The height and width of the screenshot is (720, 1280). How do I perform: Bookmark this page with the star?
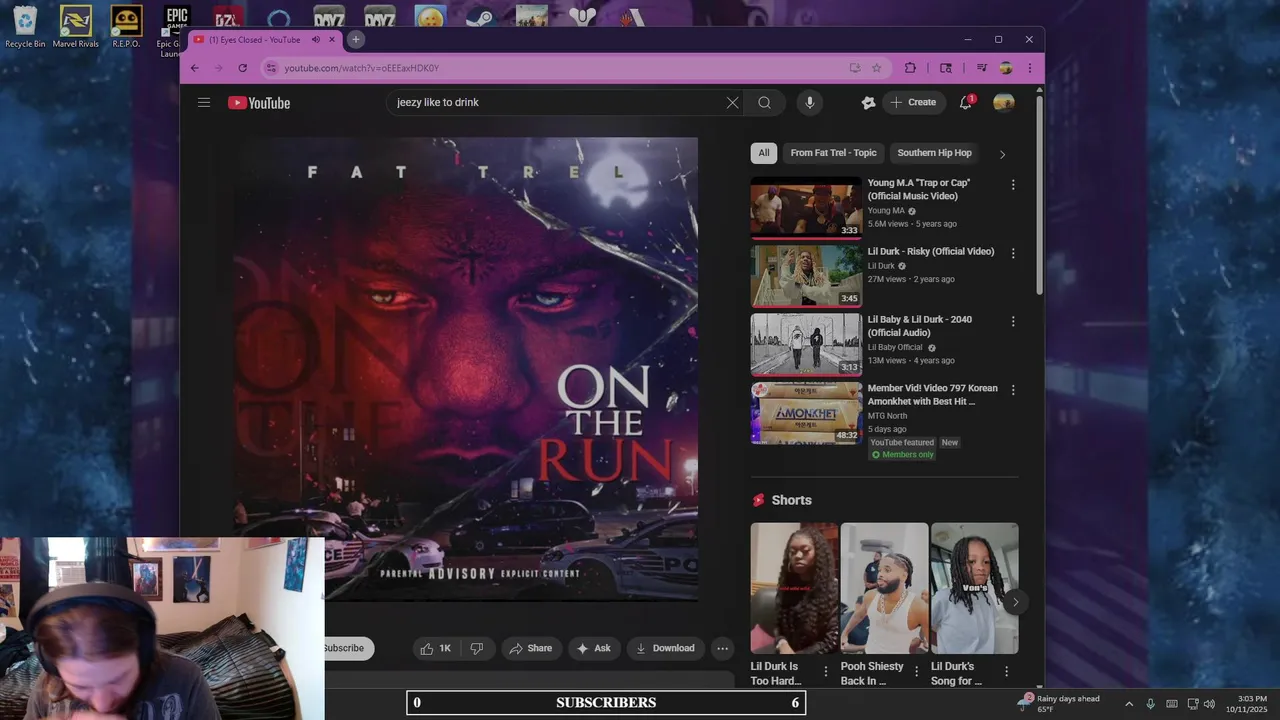pos(877,68)
